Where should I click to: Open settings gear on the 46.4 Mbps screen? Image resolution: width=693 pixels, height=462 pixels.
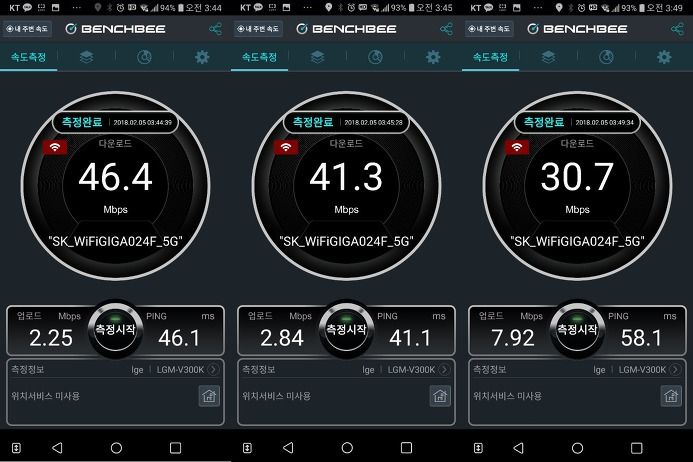(x=202, y=57)
